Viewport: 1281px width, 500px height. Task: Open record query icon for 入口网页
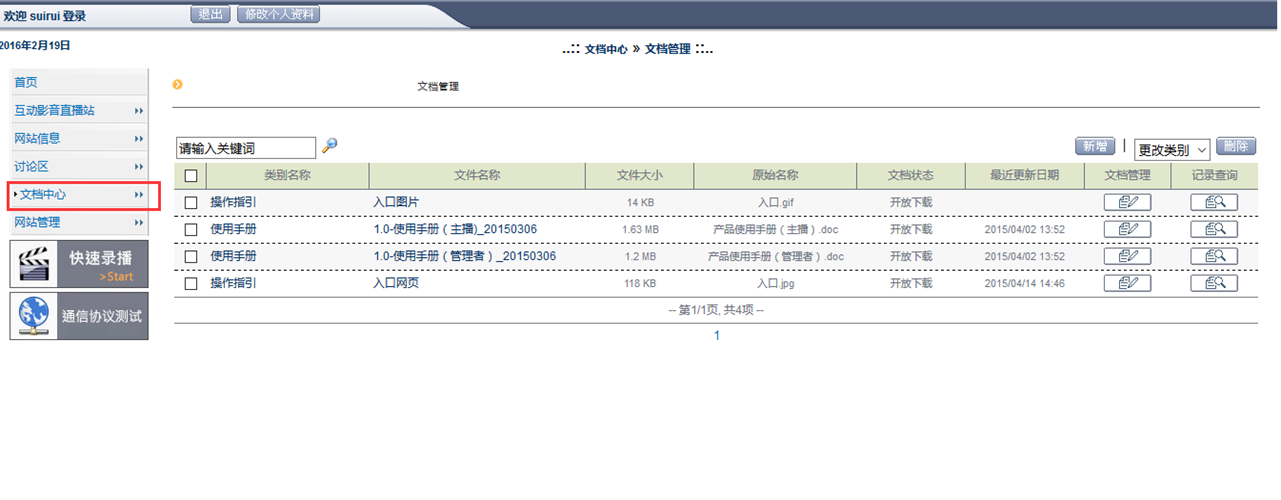coord(1214,283)
